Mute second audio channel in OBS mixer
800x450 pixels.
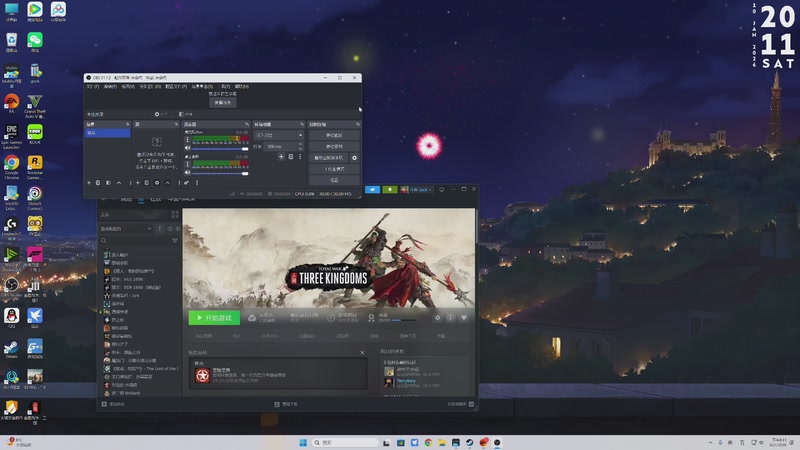[x=187, y=173]
